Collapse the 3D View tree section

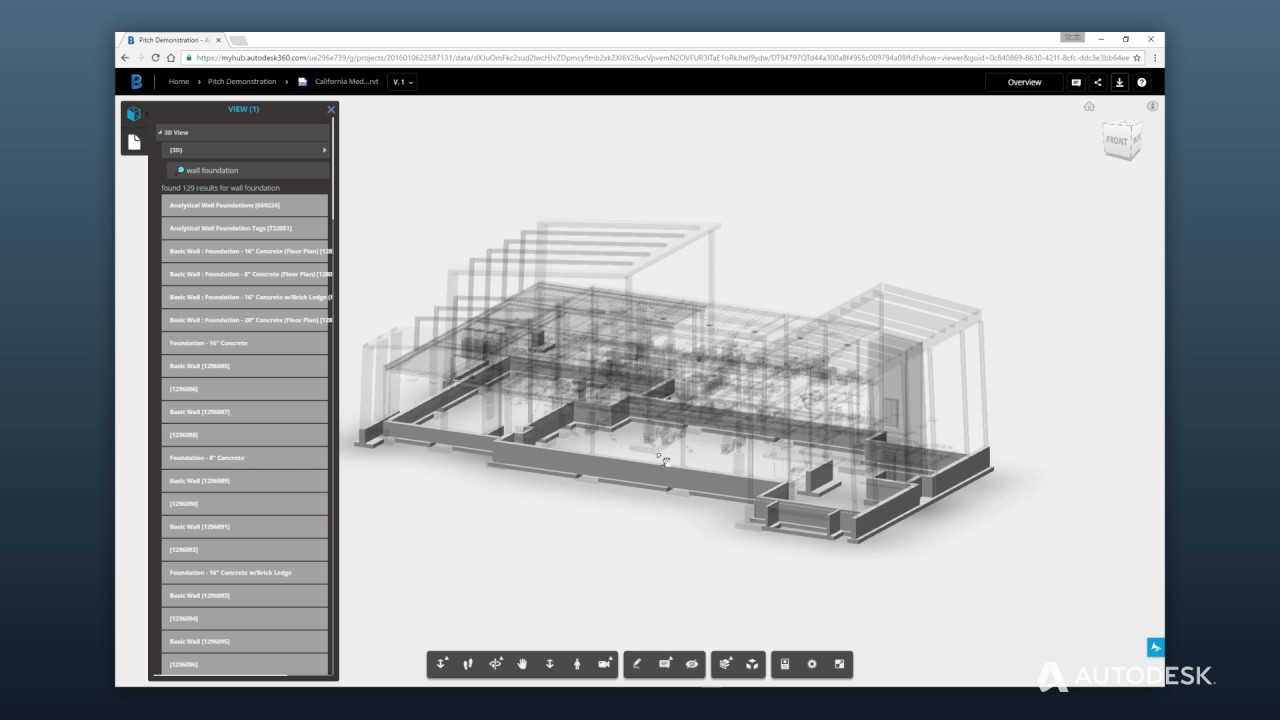pyautogui.click(x=161, y=132)
